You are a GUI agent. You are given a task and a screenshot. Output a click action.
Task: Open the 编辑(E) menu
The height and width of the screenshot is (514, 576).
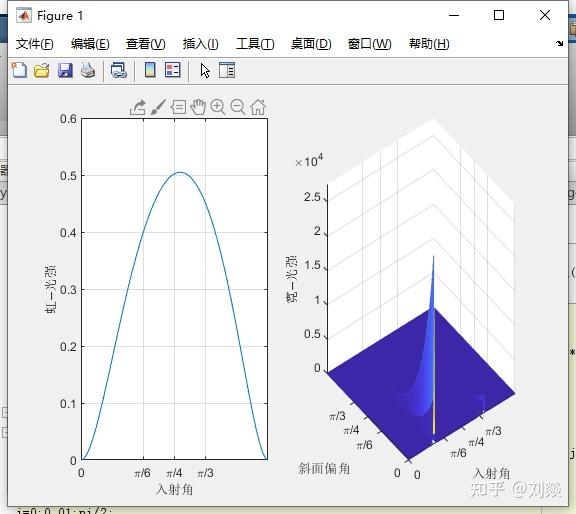coord(90,44)
